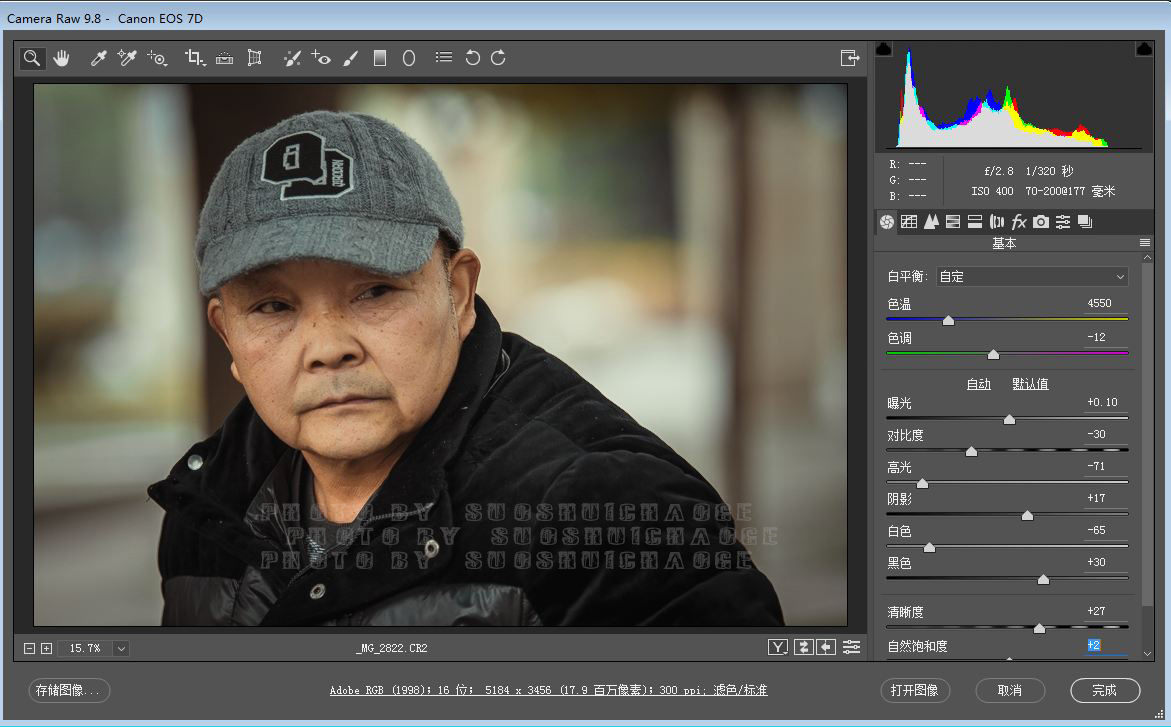
Task: Open the fx Effects panel tab
Action: 1019,221
